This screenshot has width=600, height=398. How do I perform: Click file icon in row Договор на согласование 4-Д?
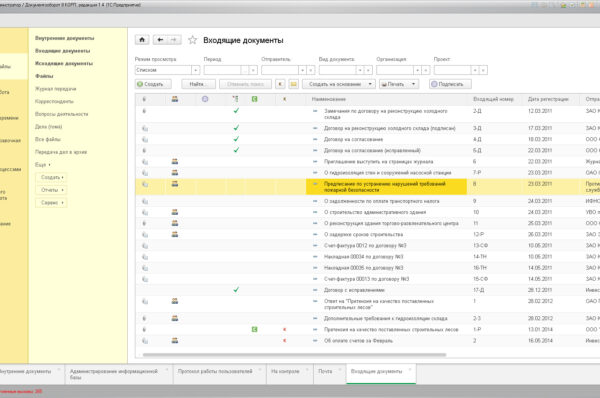[145, 139]
